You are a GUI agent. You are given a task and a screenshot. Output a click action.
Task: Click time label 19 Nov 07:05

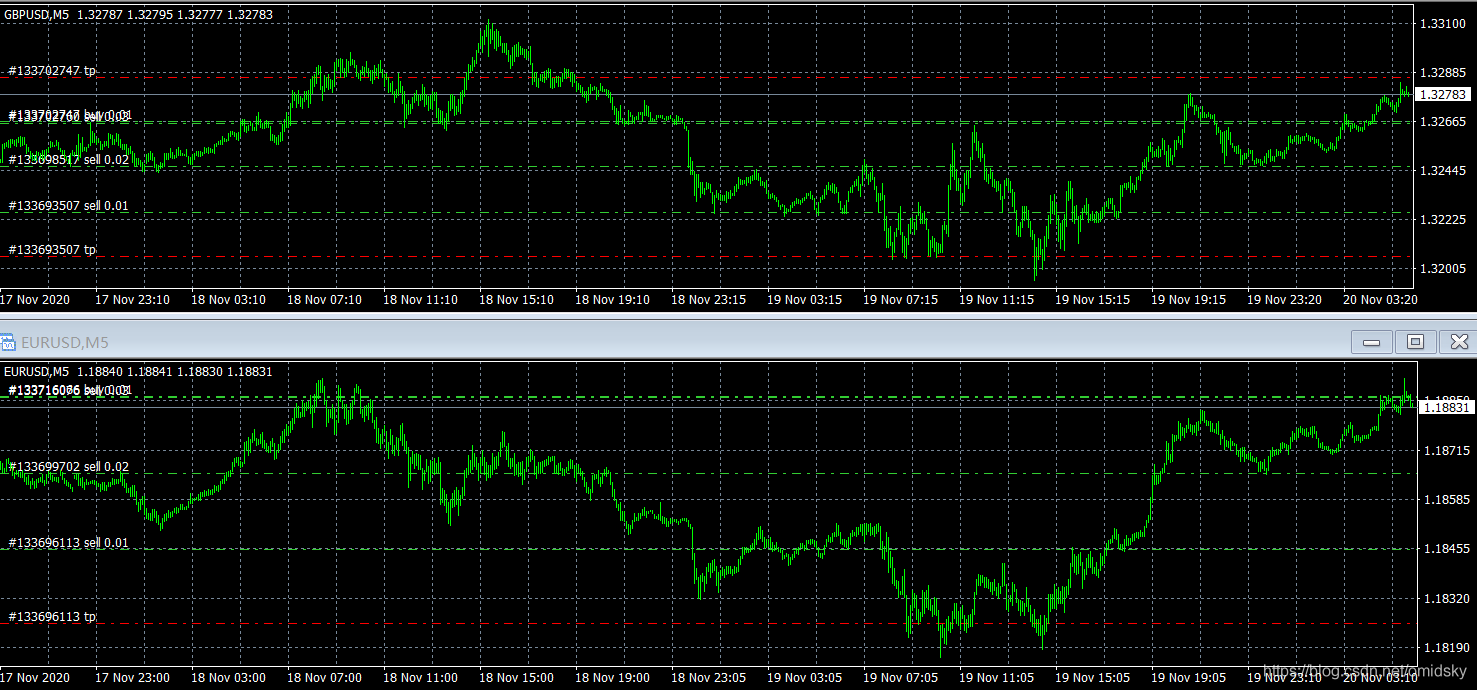(x=900, y=678)
